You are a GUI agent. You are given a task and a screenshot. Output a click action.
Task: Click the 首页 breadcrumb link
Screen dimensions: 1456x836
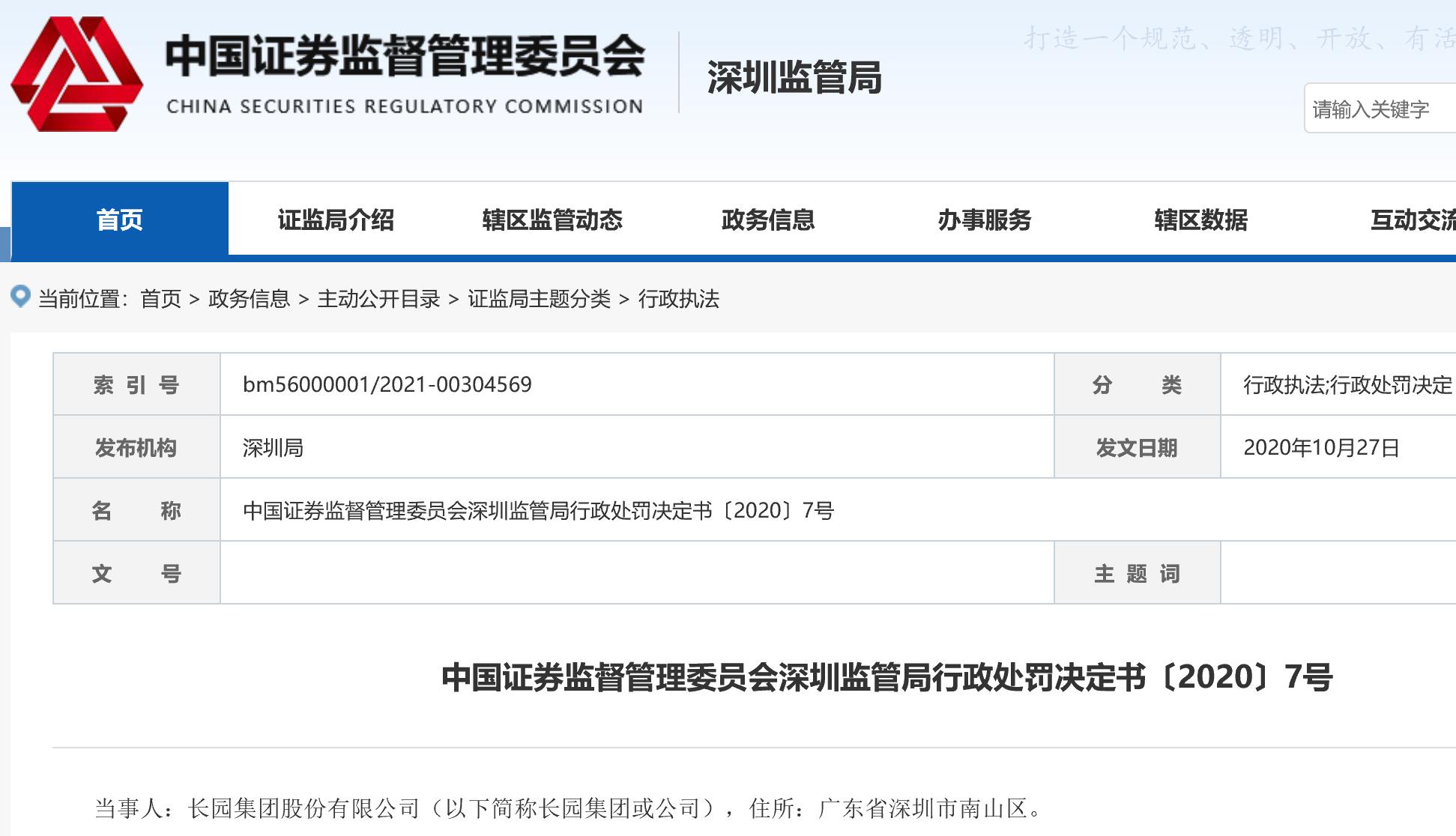(160, 299)
